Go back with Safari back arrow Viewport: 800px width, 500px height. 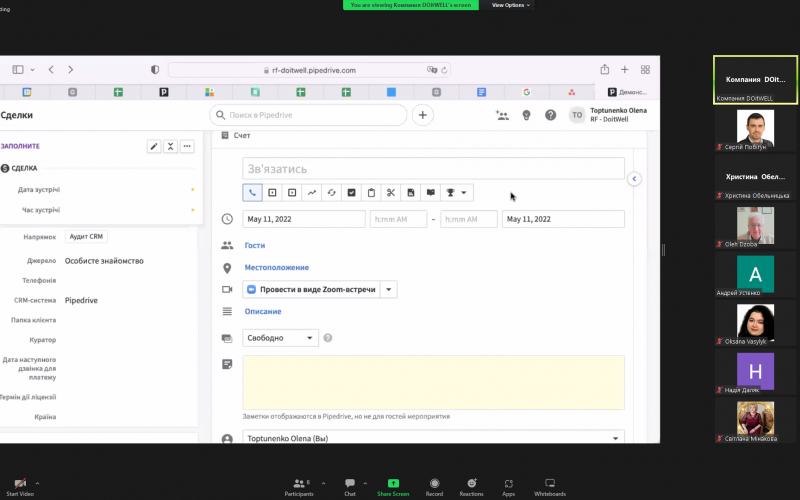[51, 69]
